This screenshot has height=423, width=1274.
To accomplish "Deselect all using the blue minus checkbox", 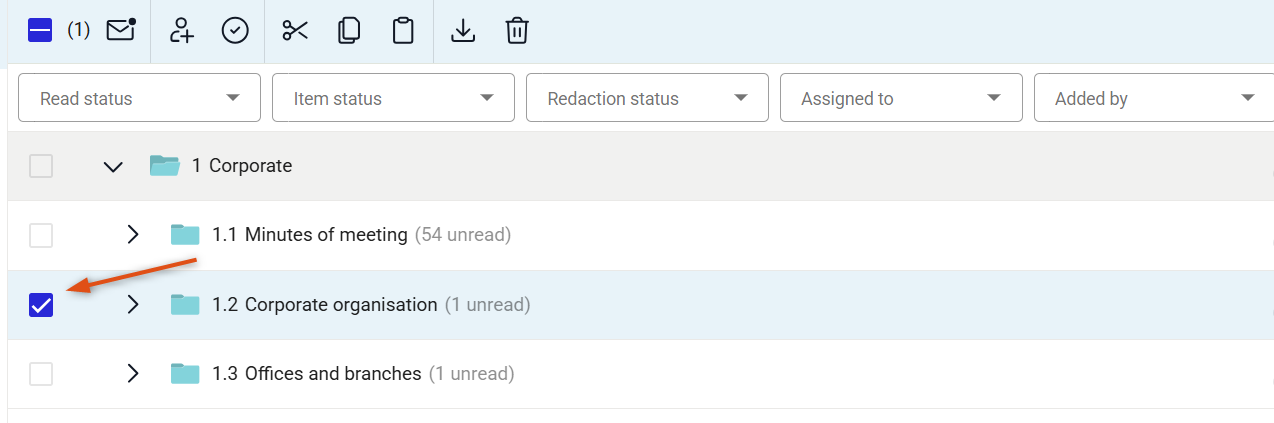I will 40,31.
